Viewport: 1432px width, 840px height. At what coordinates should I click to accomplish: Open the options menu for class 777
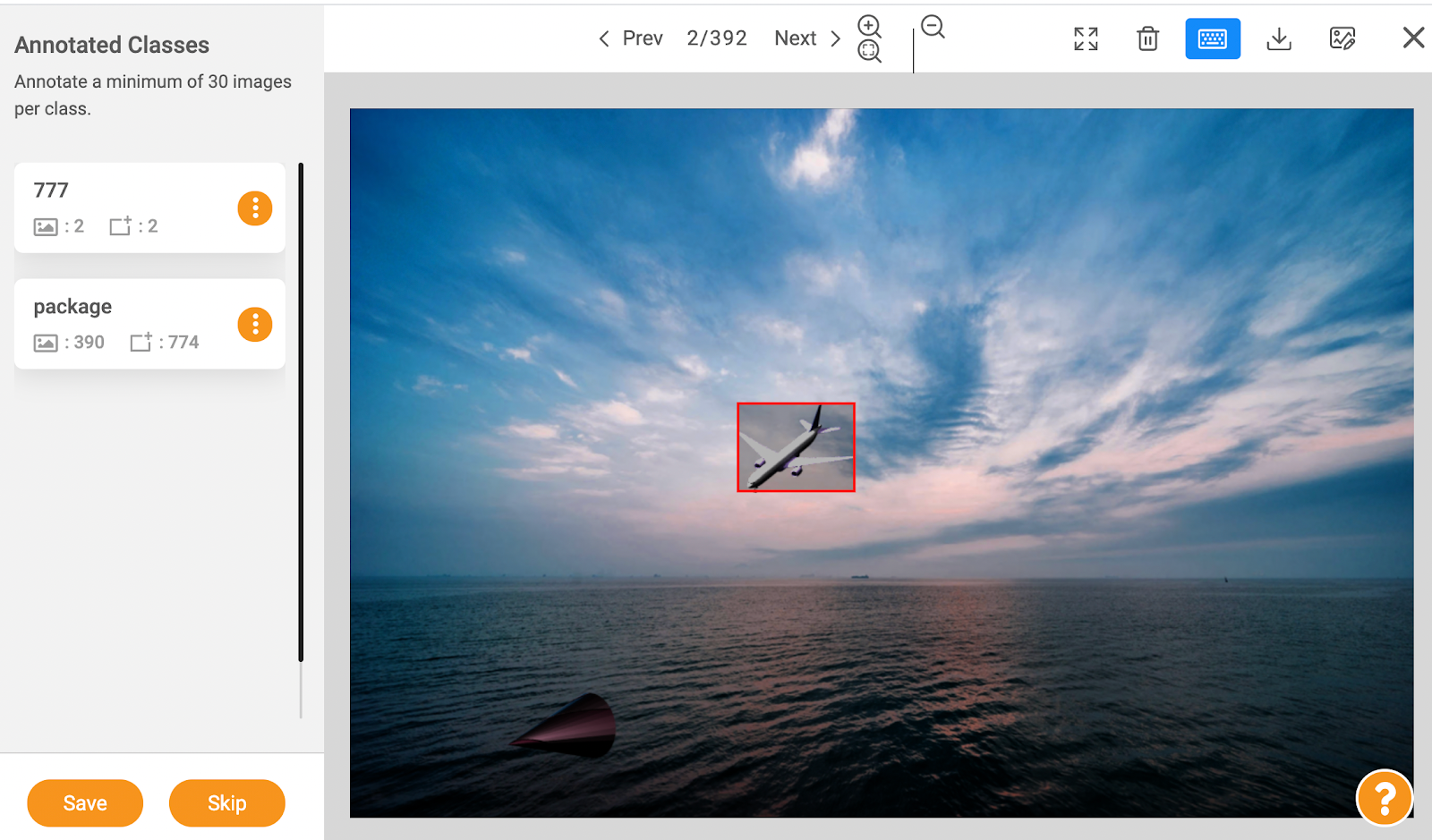255,208
